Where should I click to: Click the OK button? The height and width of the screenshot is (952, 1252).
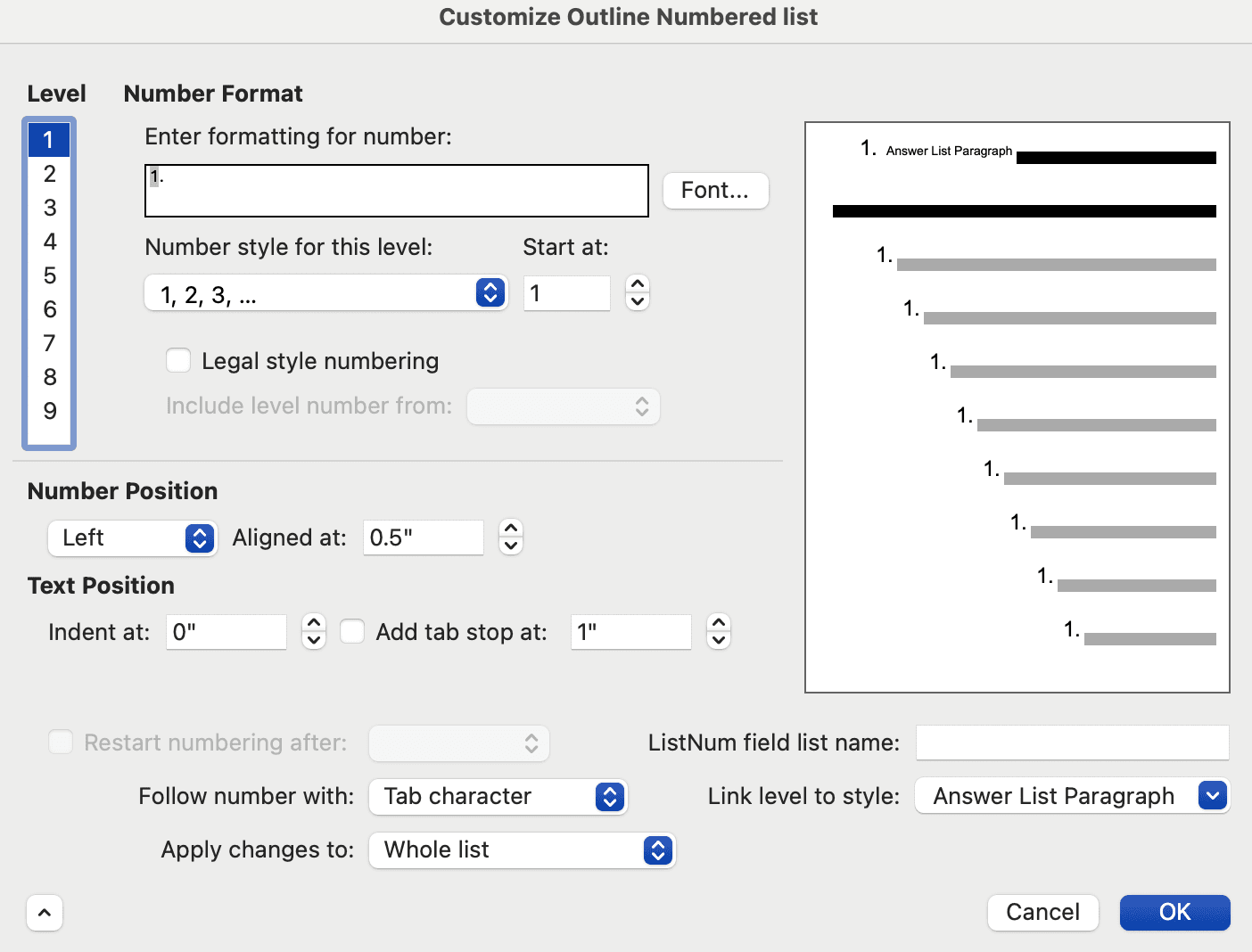click(1174, 912)
